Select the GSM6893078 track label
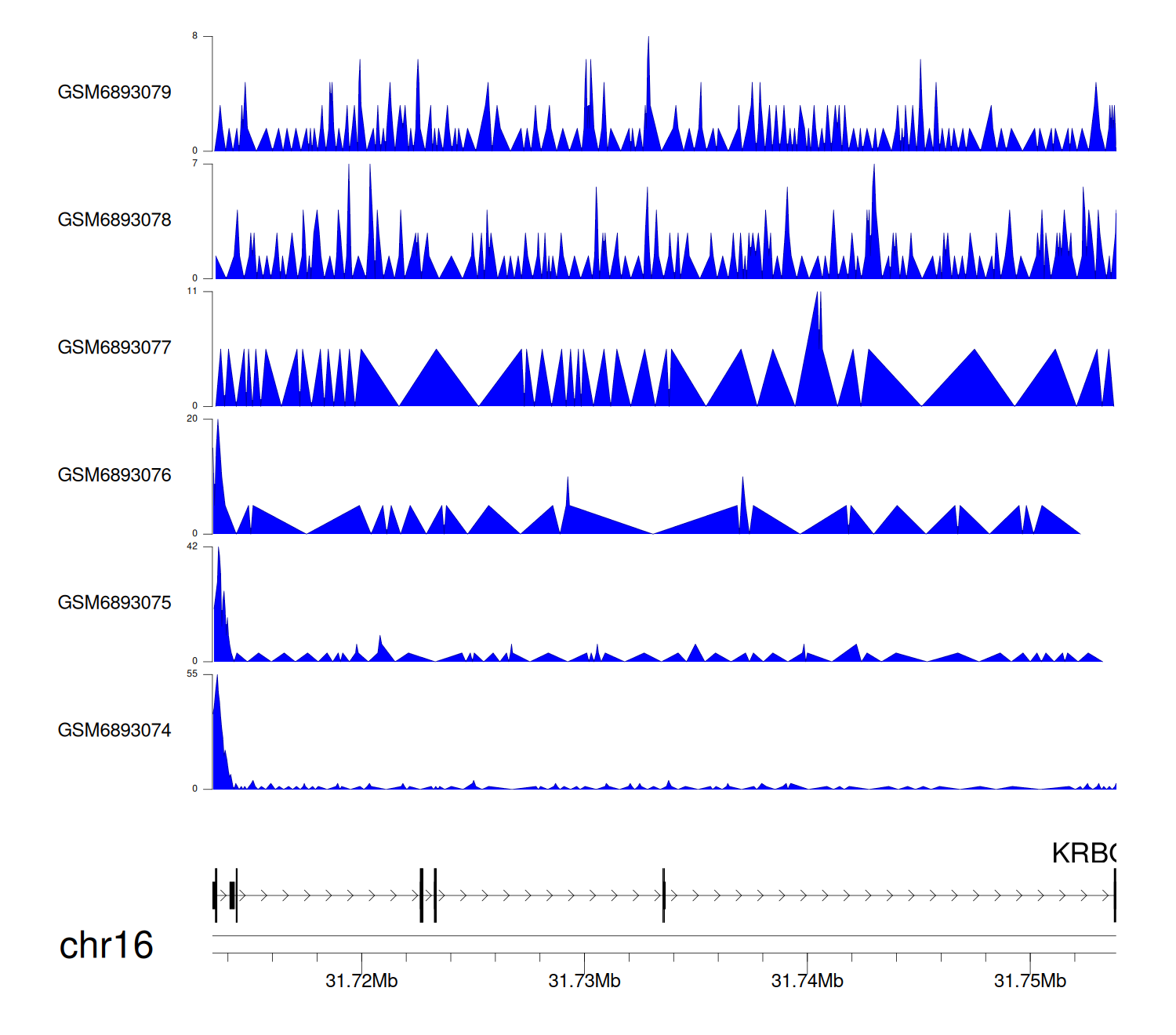This screenshot has width=1176, height=1035. pos(114,220)
